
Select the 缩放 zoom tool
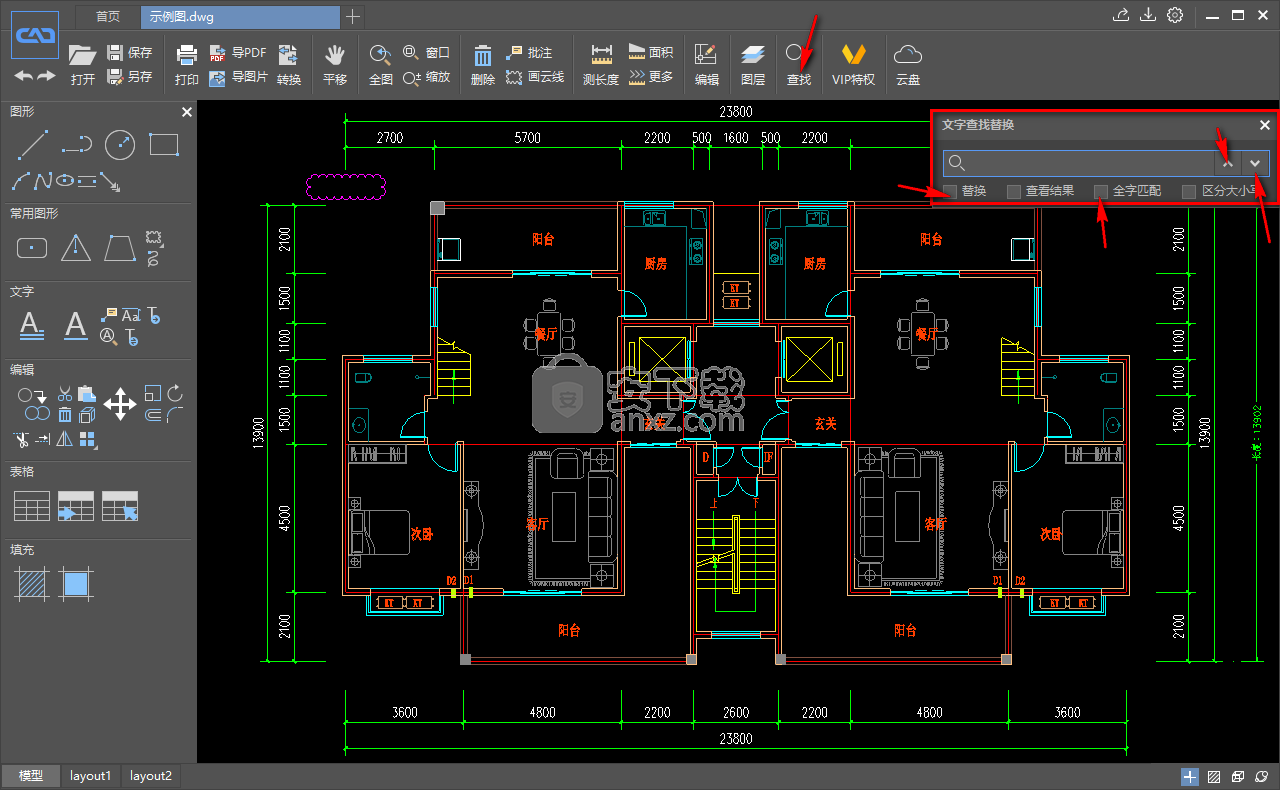click(x=426, y=77)
